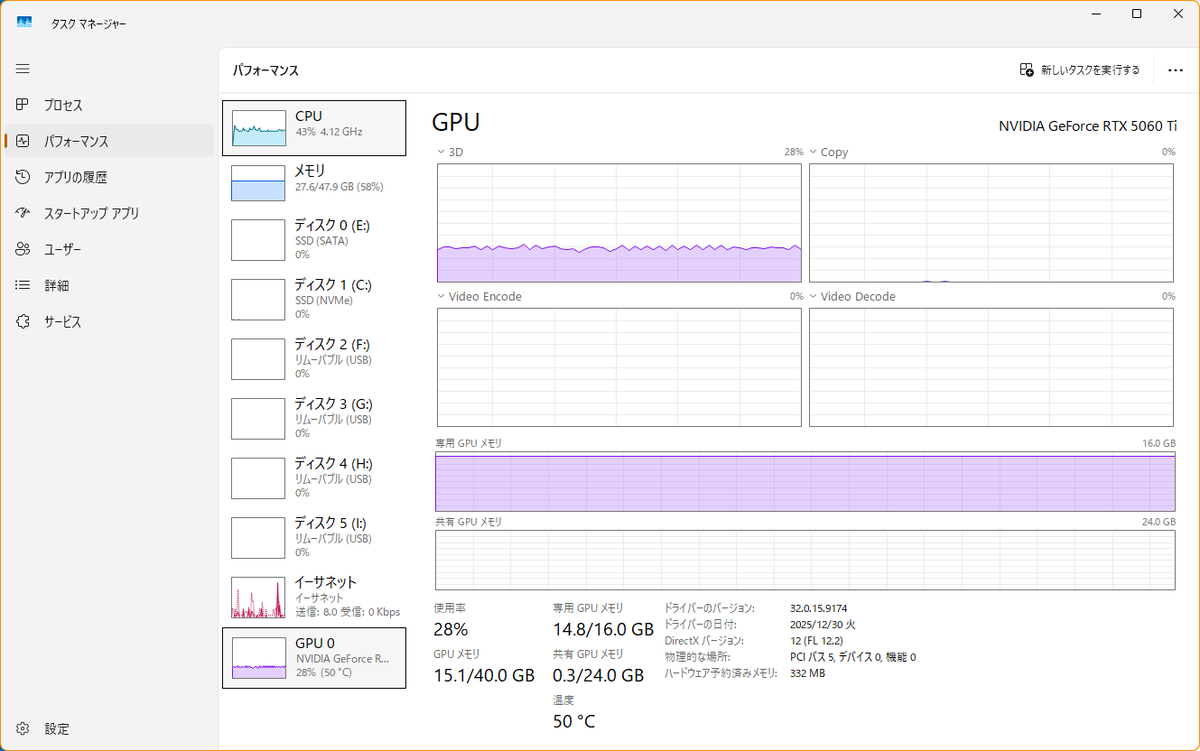Select ディスク 5 (I:) entry
This screenshot has width=1200, height=751.
pyautogui.click(x=314, y=537)
